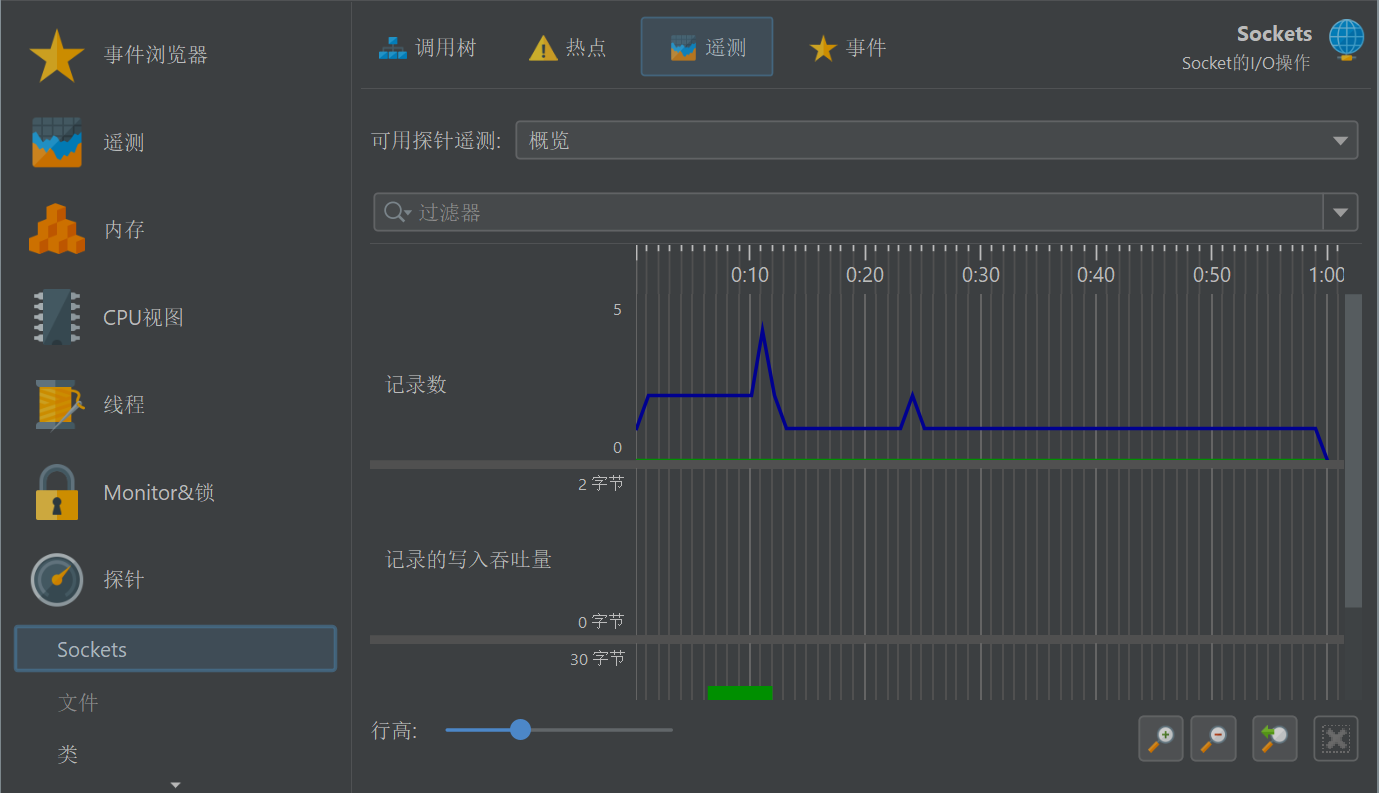Select the 遥测 sidebar chart icon
Screen dimensions: 1379x793
(x=57, y=142)
